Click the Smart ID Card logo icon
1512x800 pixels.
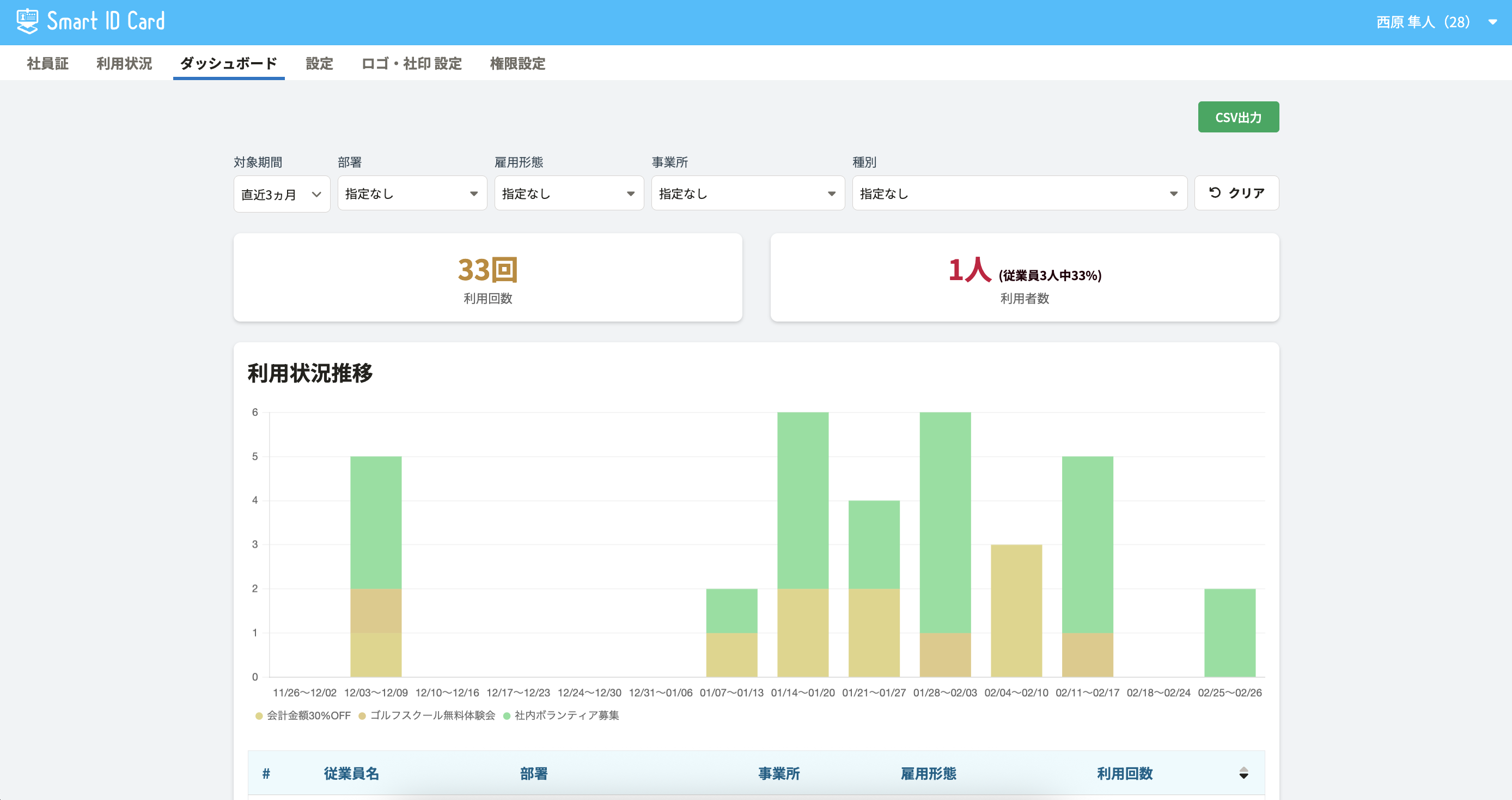pos(27,21)
